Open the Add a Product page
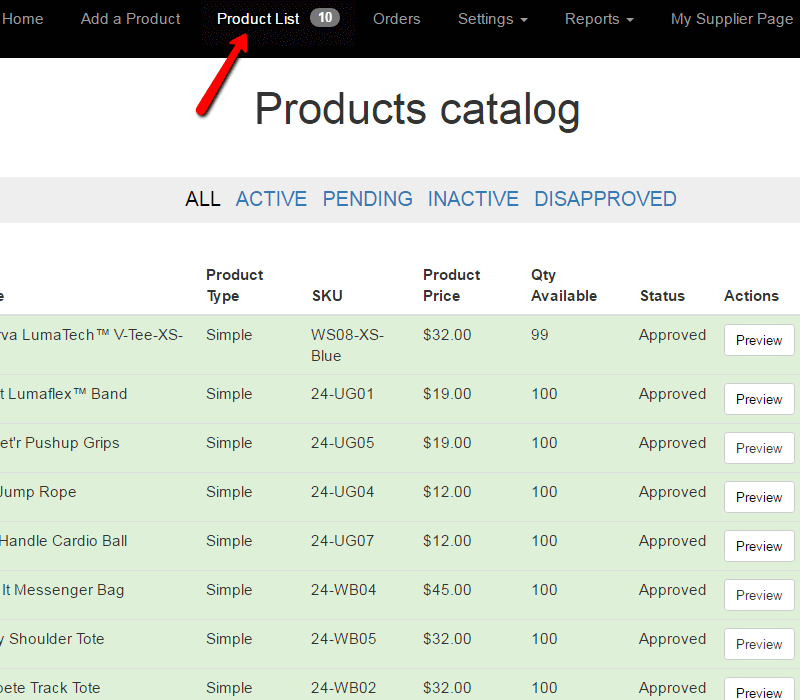The height and width of the screenshot is (700, 800). pyautogui.click(x=130, y=19)
